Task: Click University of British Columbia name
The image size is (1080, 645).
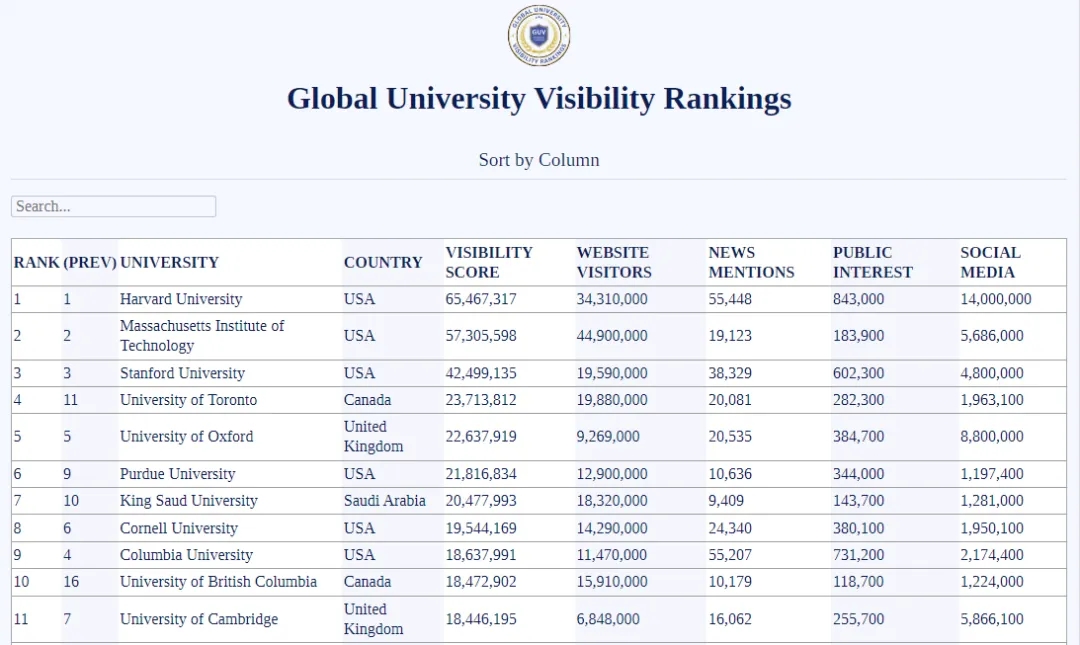Action: (218, 582)
